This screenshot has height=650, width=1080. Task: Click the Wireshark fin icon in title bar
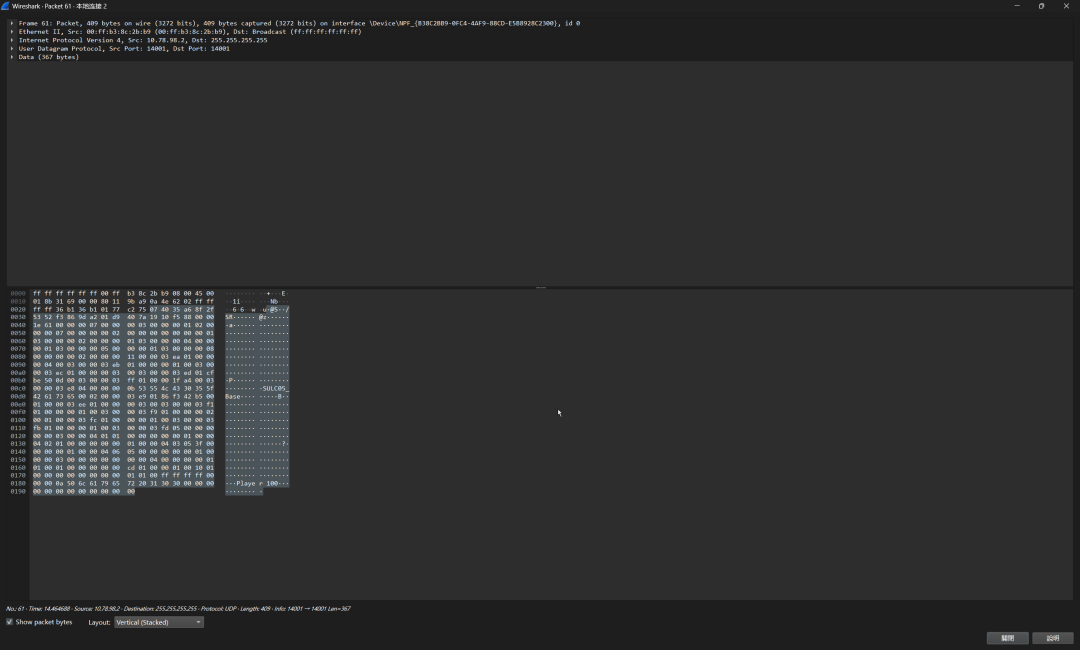click(6, 6)
